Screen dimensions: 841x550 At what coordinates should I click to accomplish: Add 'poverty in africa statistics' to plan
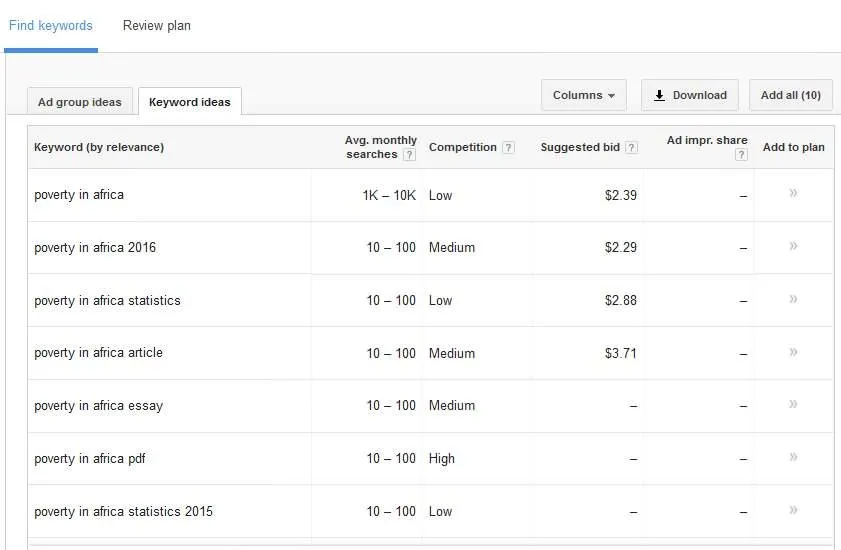tap(793, 299)
